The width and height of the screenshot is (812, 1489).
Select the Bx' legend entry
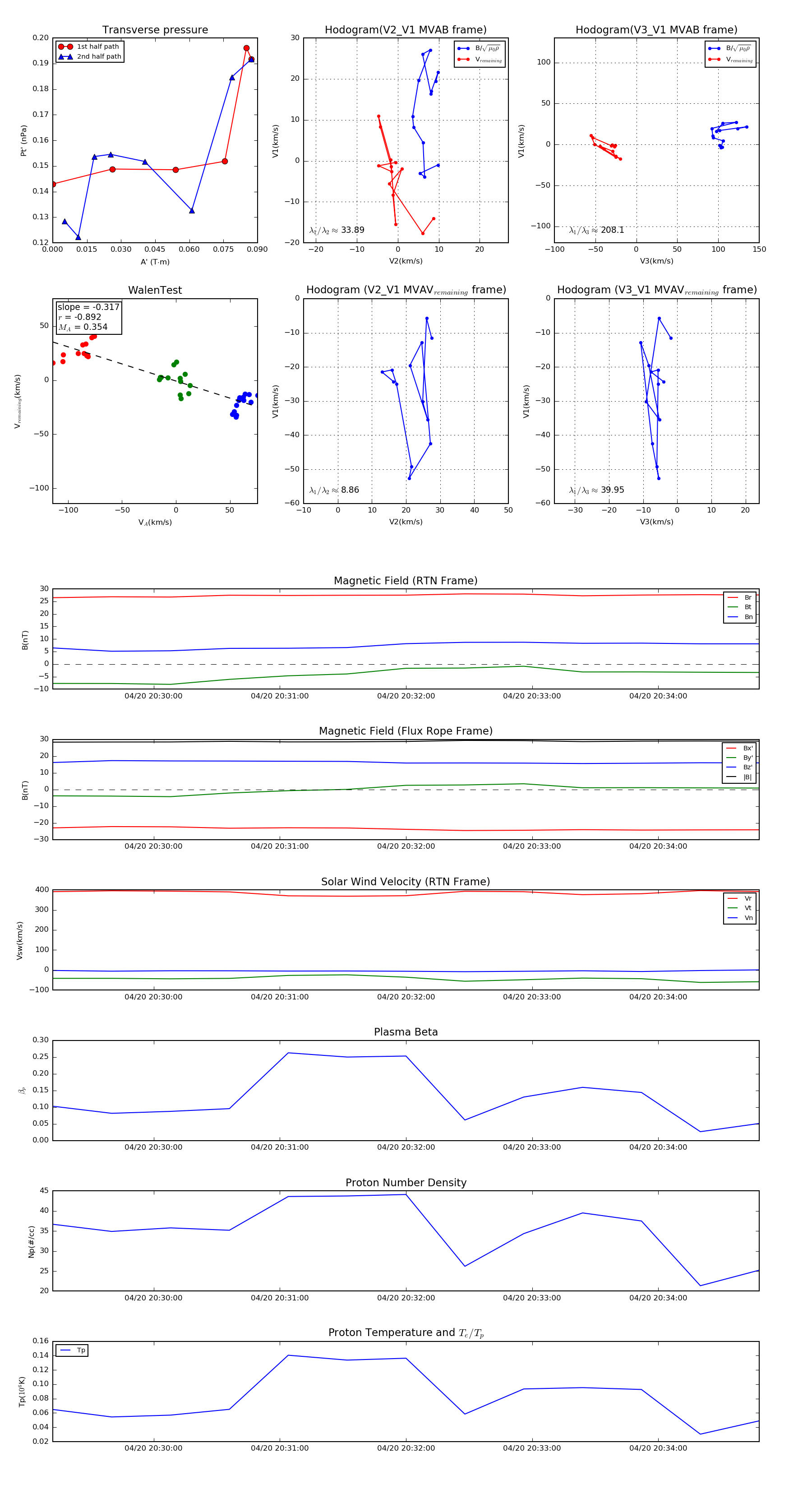(739, 748)
